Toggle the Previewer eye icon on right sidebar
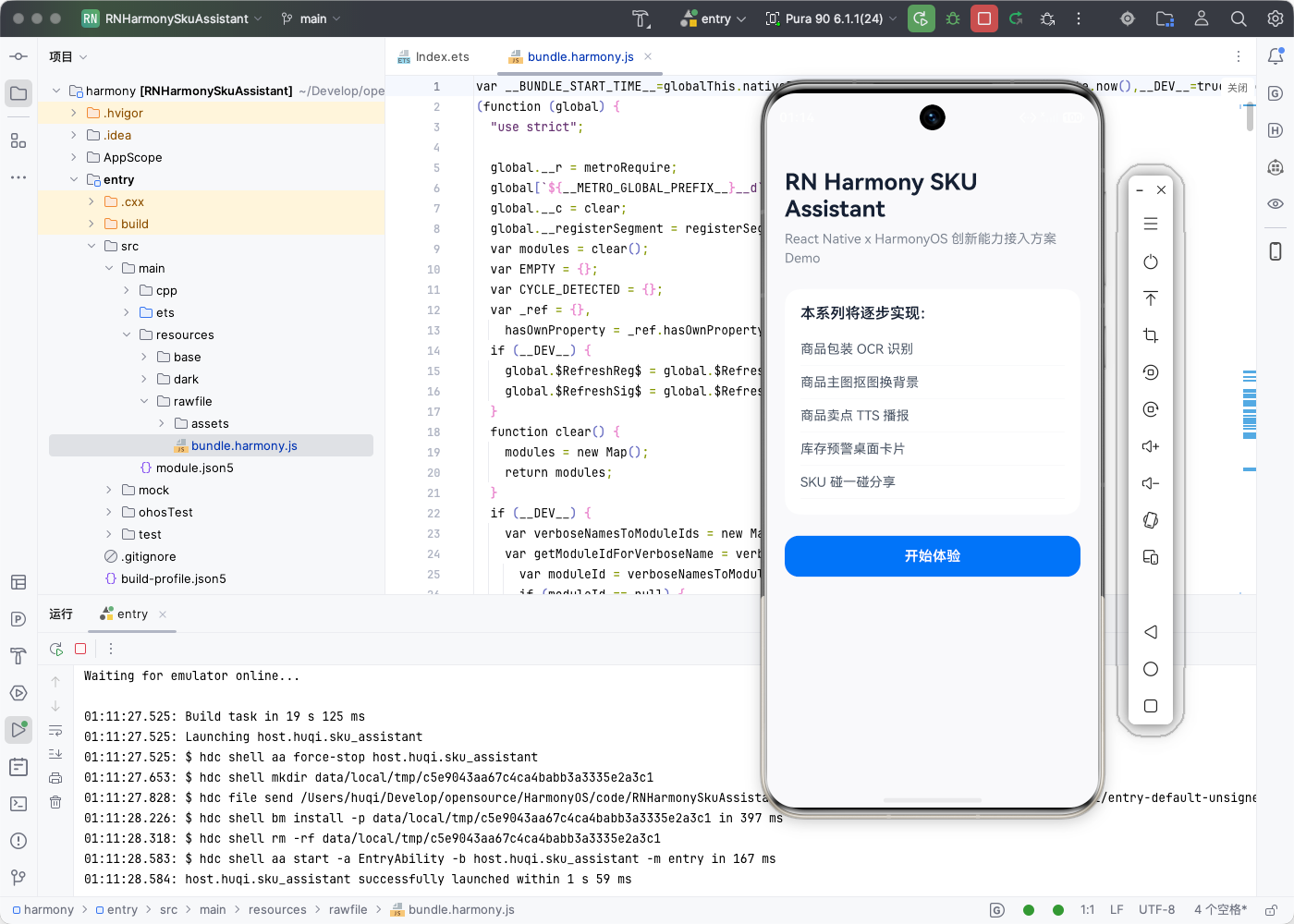This screenshot has width=1294, height=924. 1276,203
